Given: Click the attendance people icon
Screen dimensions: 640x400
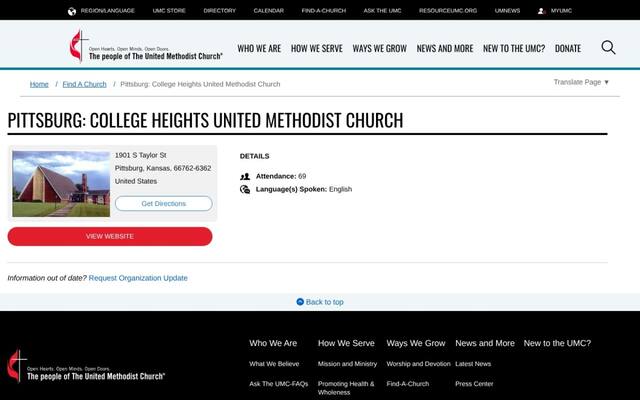Looking at the screenshot, I should 245,177.
